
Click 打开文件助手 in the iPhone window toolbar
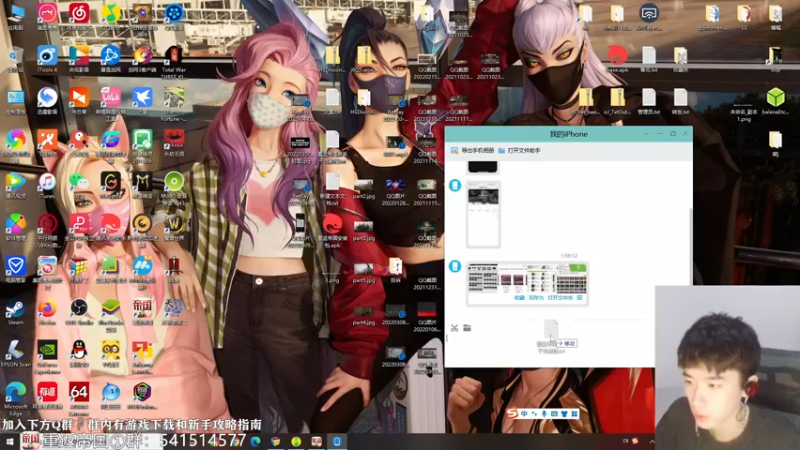pyautogui.click(x=519, y=151)
